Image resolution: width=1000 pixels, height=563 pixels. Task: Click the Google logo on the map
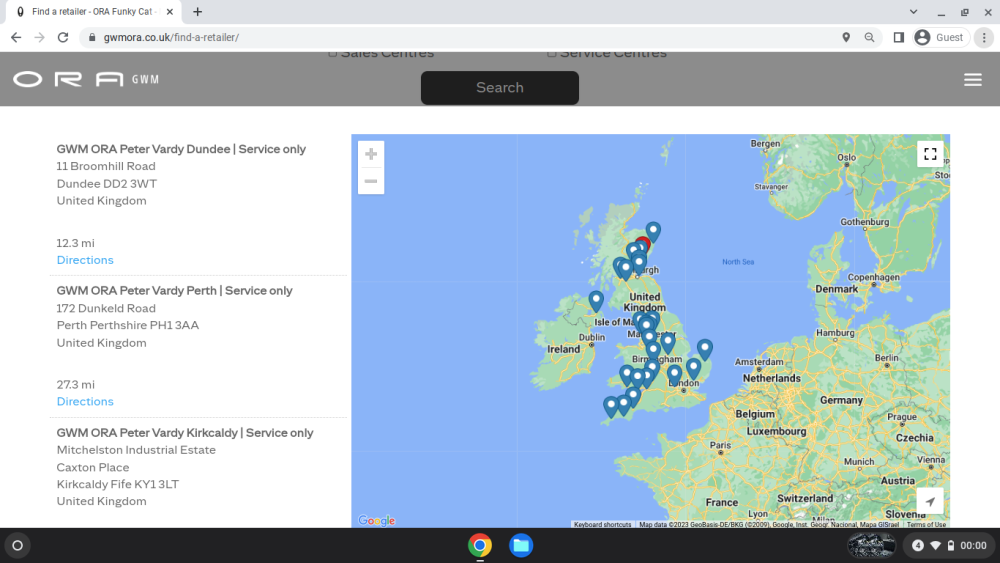(376, 520)
